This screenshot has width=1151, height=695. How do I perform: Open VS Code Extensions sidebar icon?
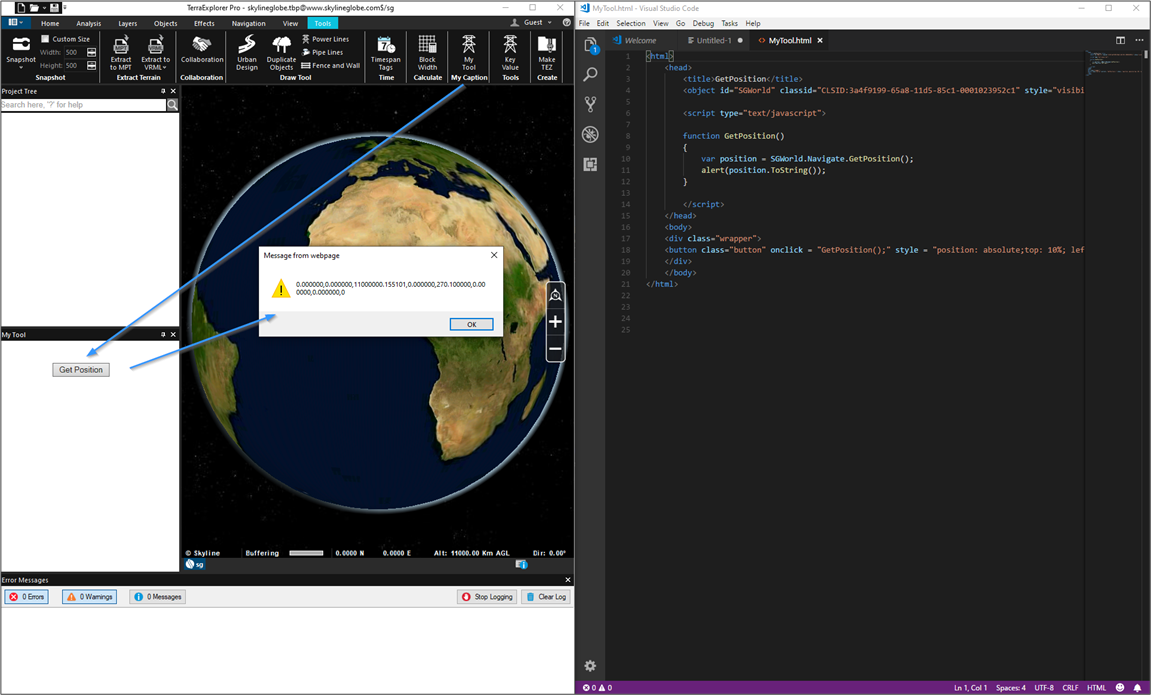[590, 164]
